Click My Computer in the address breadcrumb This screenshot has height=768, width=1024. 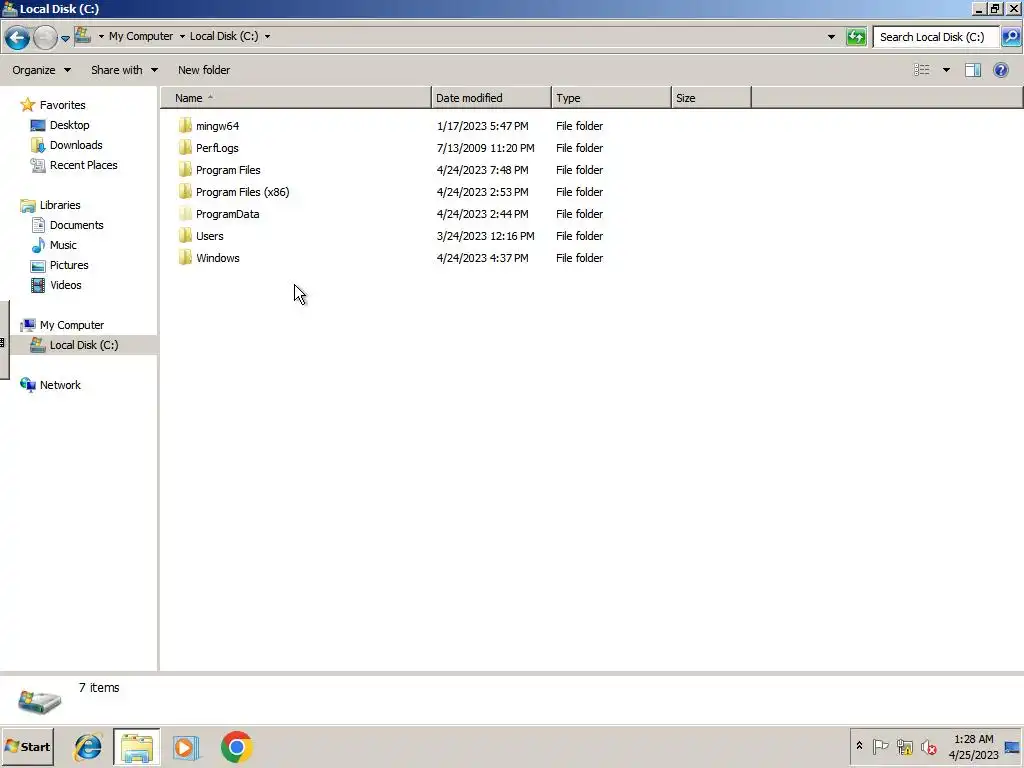(141, 37)
